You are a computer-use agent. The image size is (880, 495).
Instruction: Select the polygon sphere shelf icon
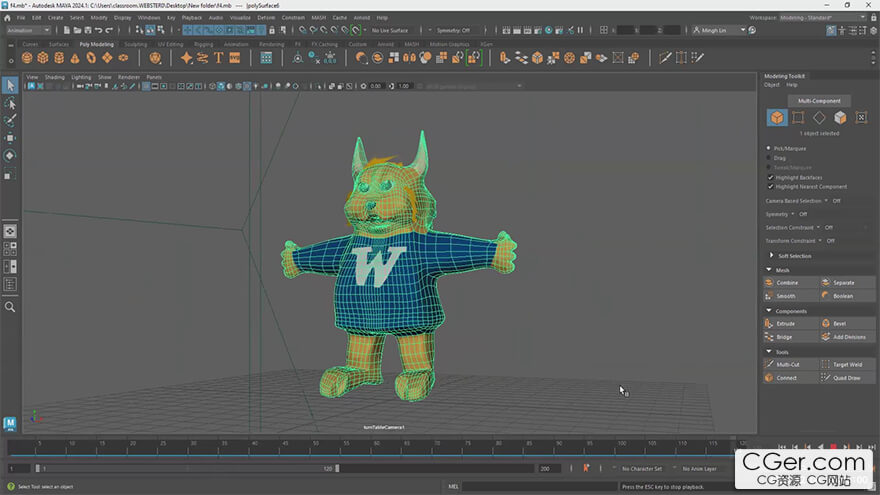pyautogui.click(x=26, y=57)
